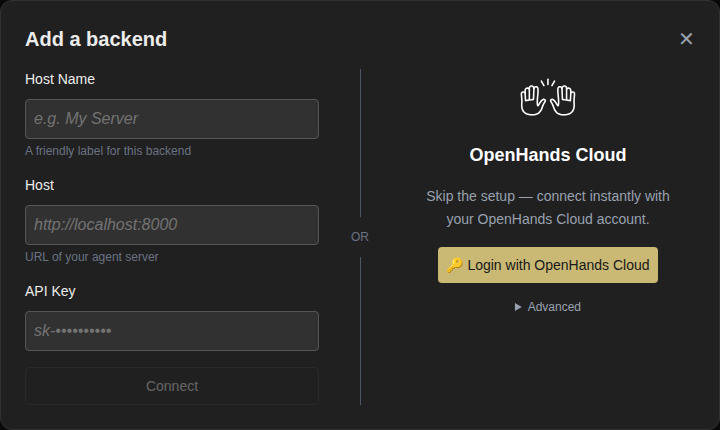The width and height of the screenshot is (720, 430).
Task: Close the Add a backend dialog
Action: [686, 39]
